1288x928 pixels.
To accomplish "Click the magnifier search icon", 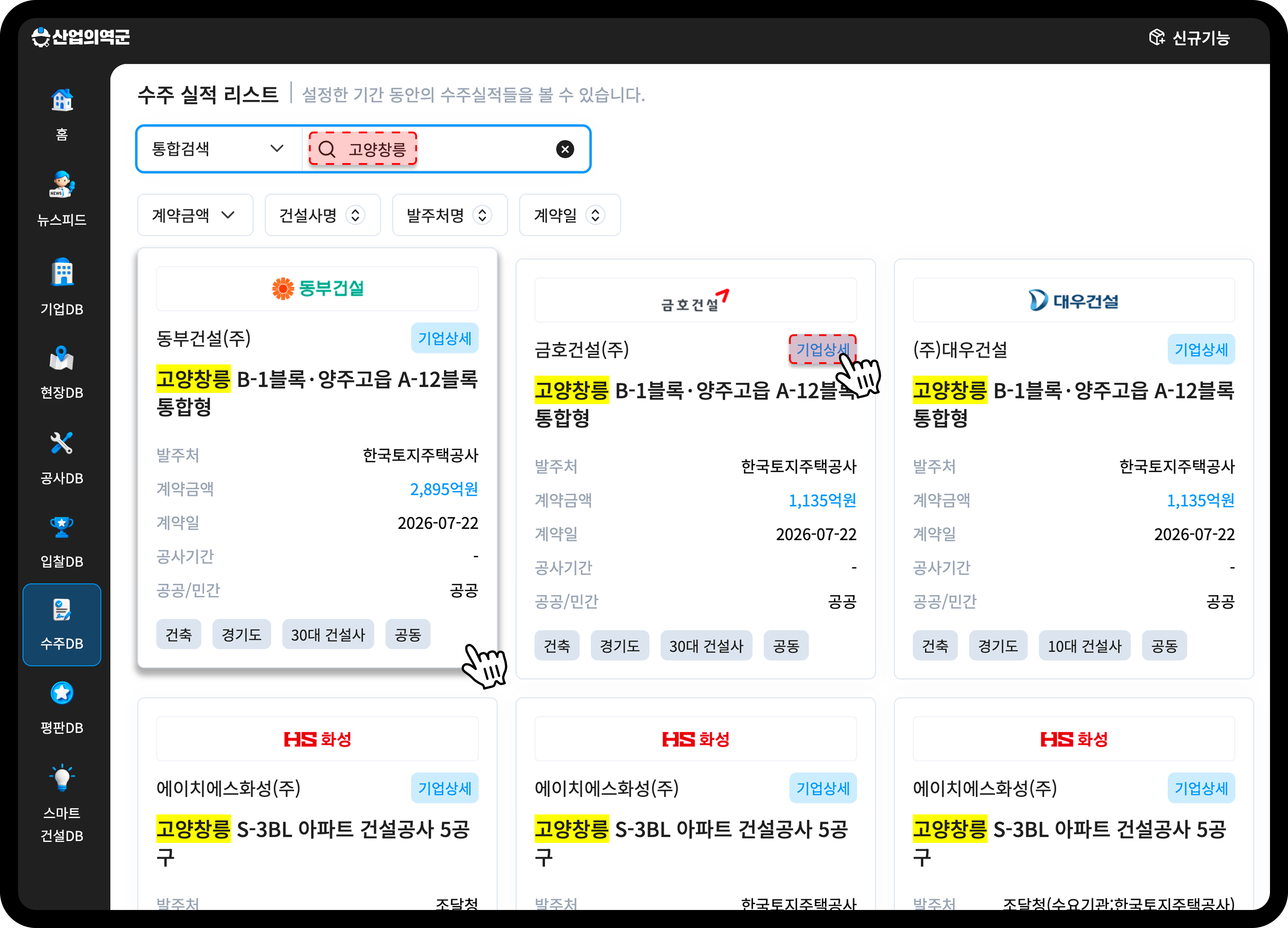I will (x=327, y=149).
